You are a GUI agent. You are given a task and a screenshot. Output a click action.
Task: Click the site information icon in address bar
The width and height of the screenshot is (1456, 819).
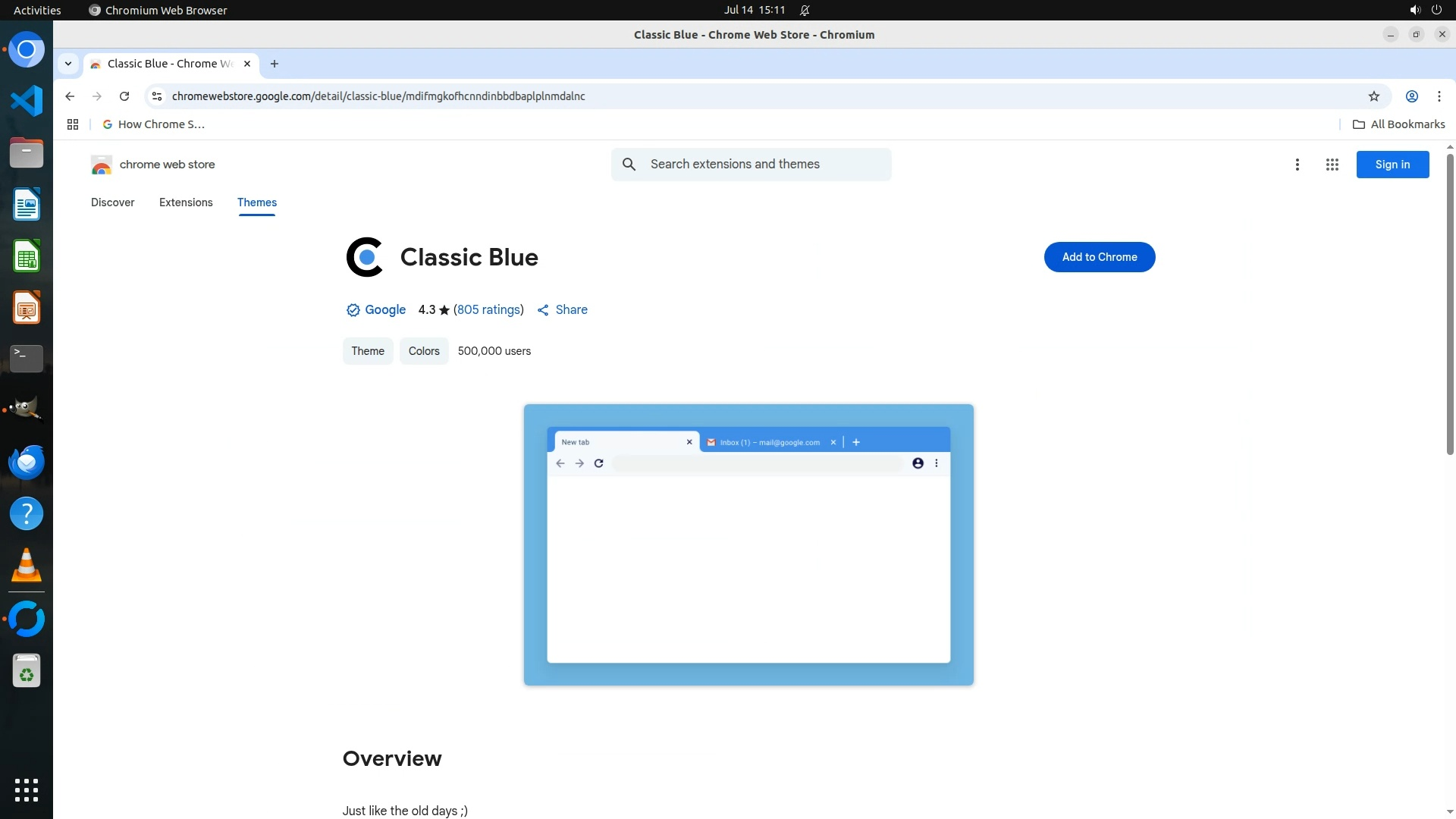click(x=157, y=96)
